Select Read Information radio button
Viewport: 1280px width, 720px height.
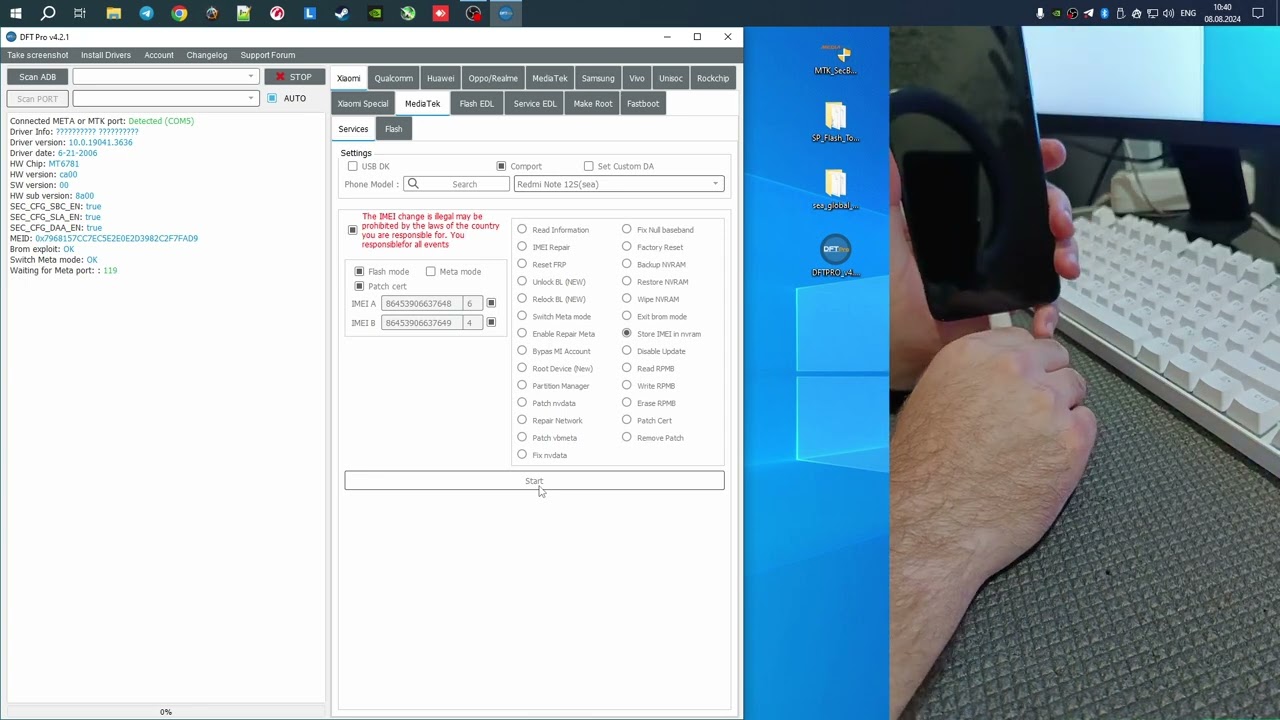(x=522, y=230)
